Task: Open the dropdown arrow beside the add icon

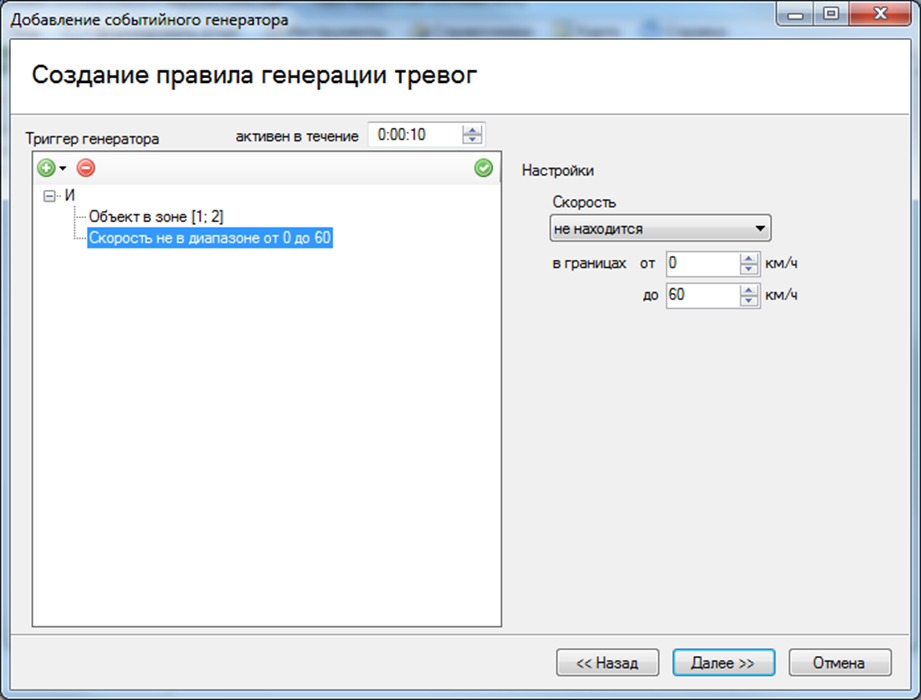Action: pyautogui.click(x=62, y=168)
